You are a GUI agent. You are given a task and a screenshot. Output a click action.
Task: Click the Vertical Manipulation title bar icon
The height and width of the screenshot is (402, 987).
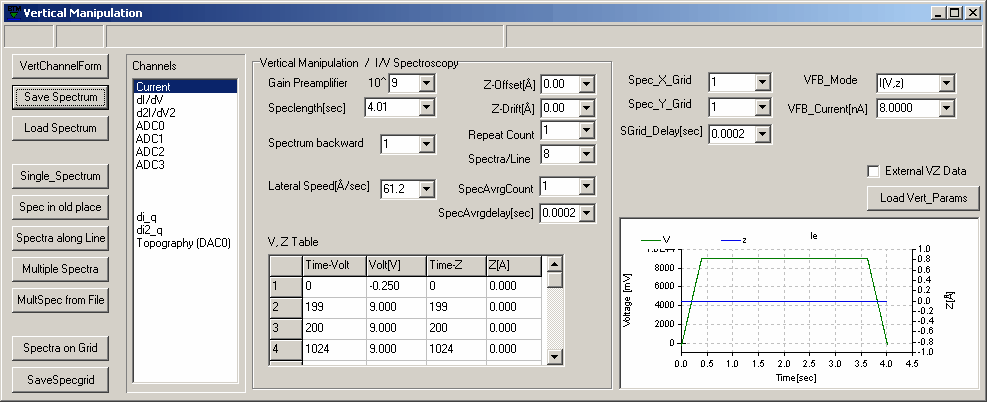(12, 13)
